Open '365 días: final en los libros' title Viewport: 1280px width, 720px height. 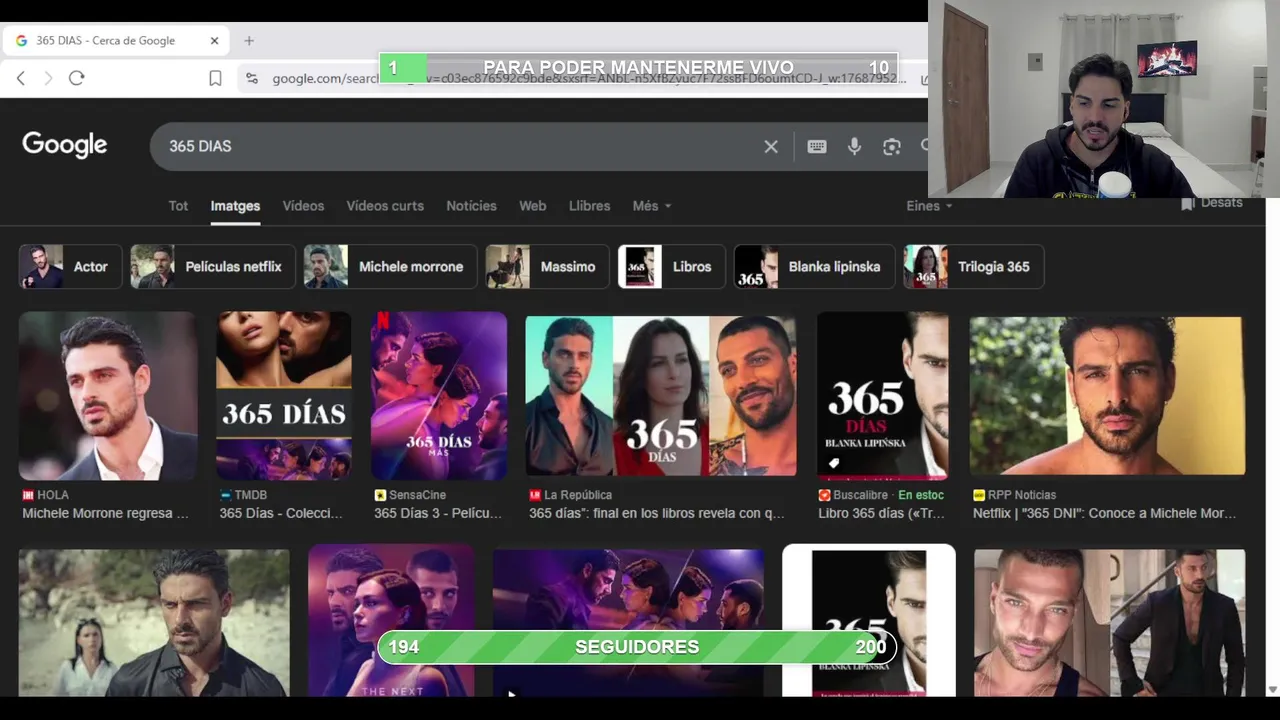(x=657, y=514)
